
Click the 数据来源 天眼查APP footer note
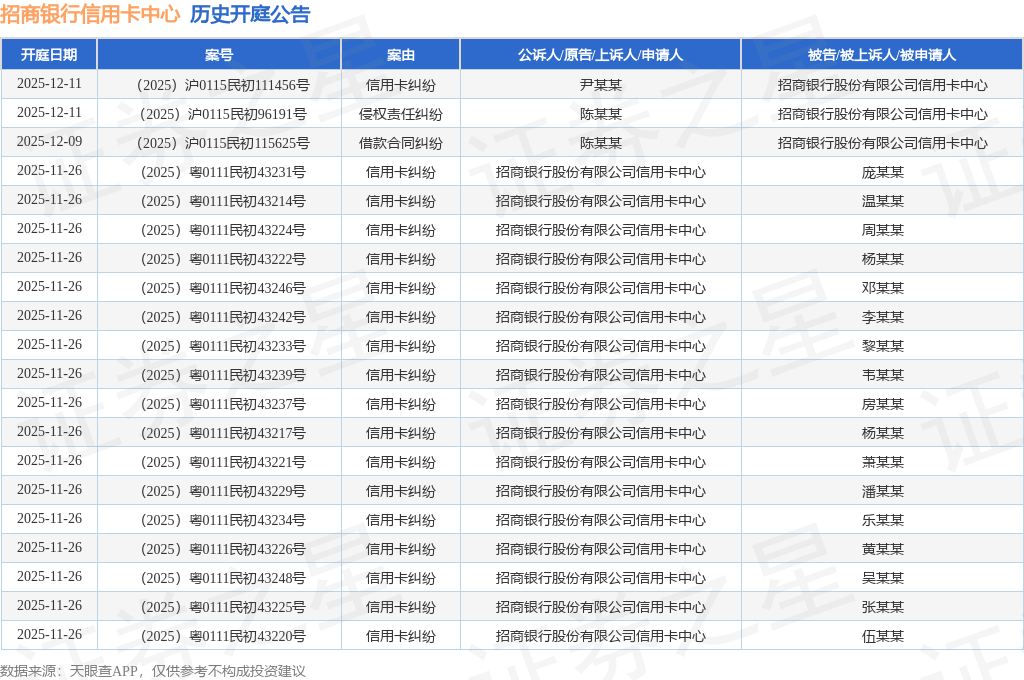[x=153, y=671]
